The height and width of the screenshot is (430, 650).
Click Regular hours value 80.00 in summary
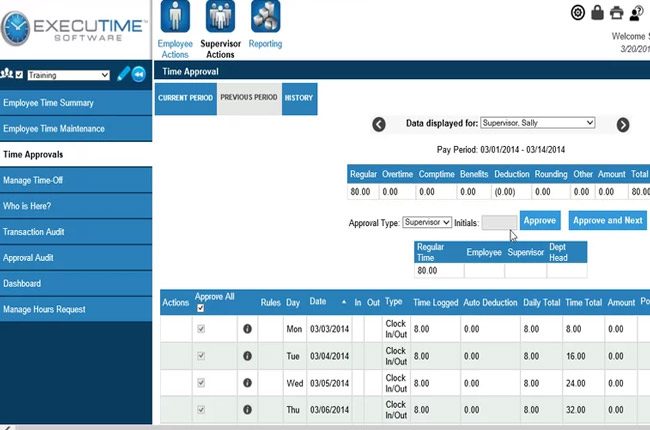click(x=360, y=192)
